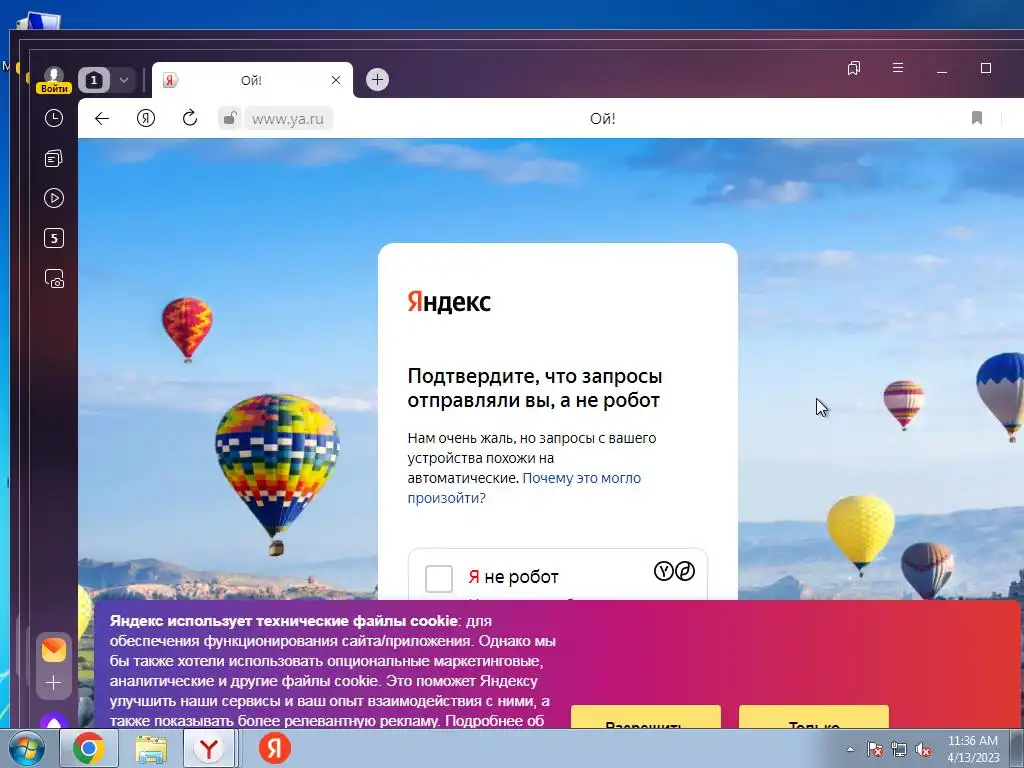1024x768 pixels.
Task: Open Windows Explorer from the taskbar
Action: [151, 748]
